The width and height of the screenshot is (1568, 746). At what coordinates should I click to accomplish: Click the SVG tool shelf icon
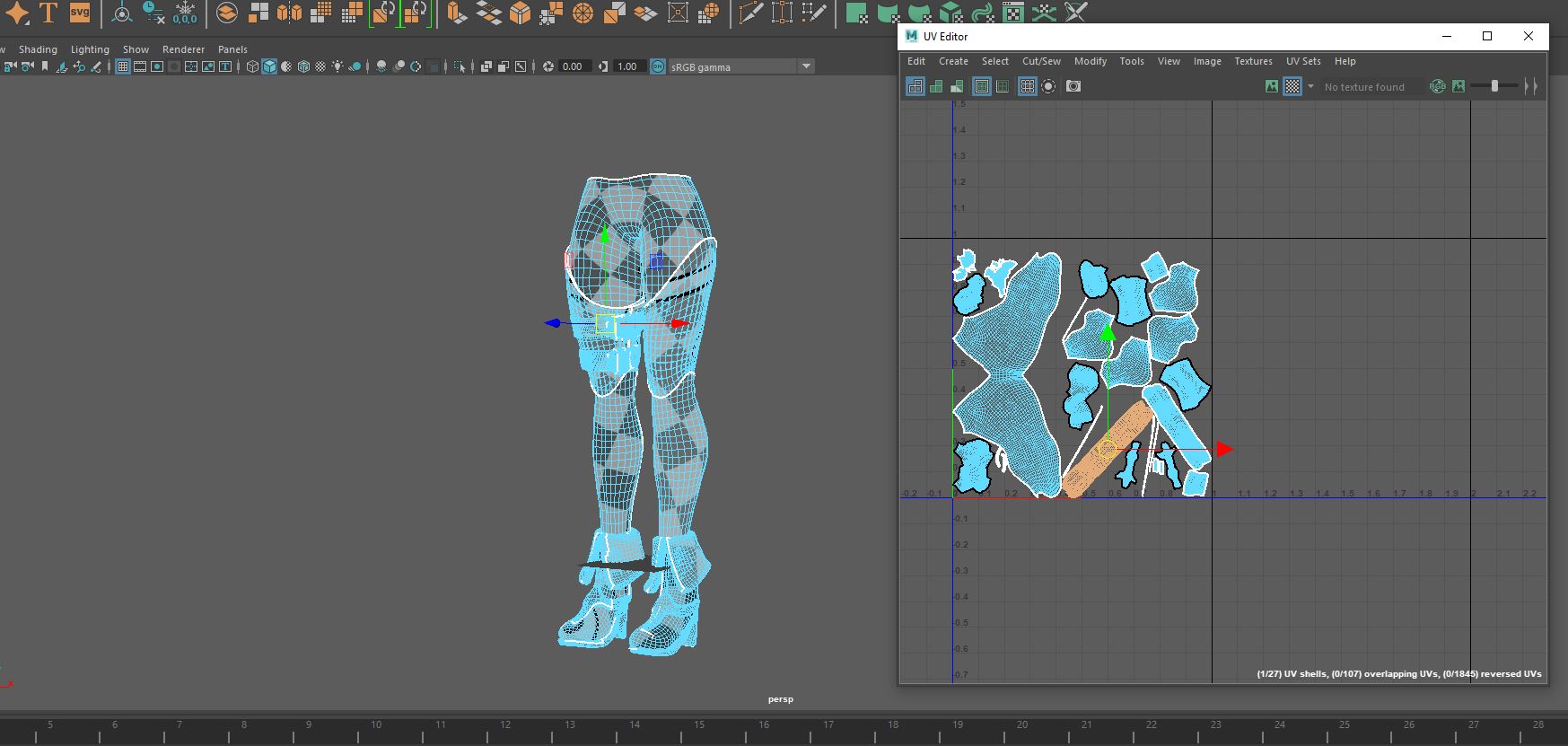(x=80, y=13)
